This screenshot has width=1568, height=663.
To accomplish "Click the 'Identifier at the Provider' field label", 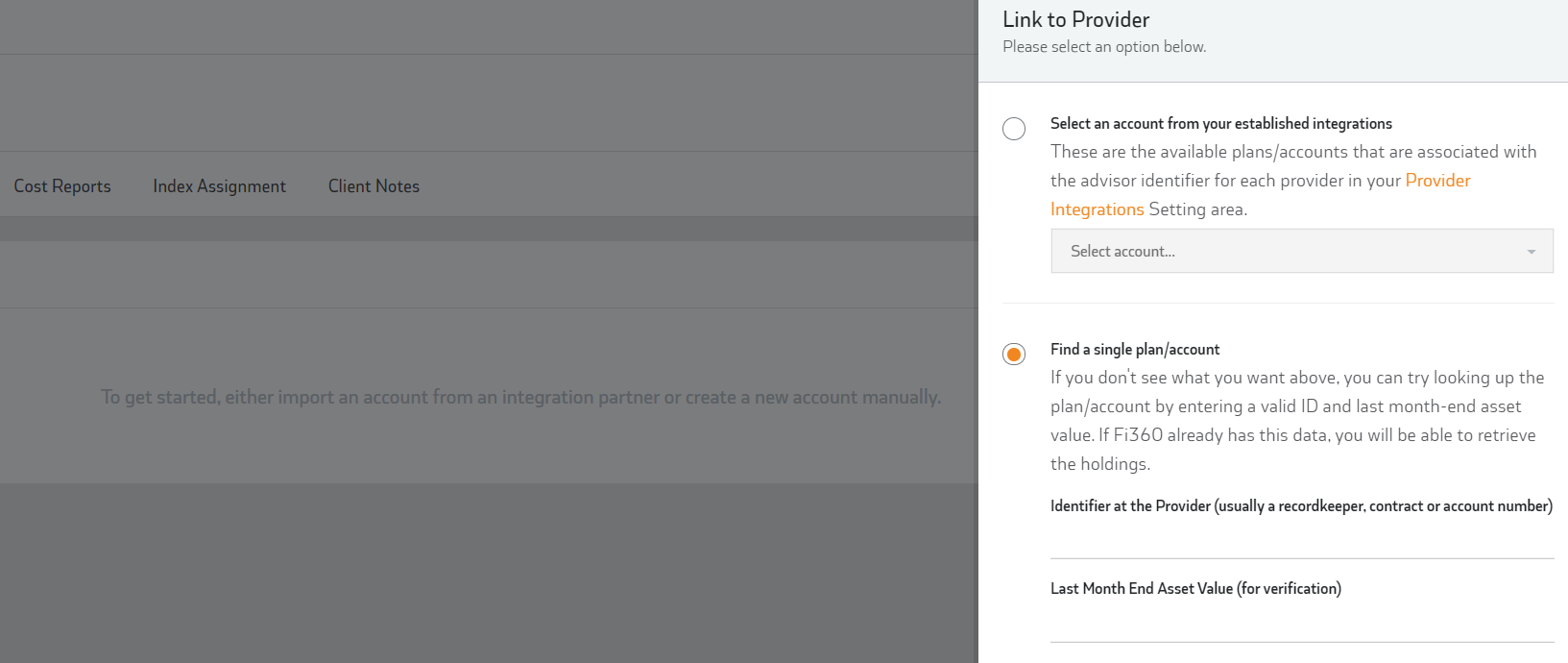I will 1300,506.
